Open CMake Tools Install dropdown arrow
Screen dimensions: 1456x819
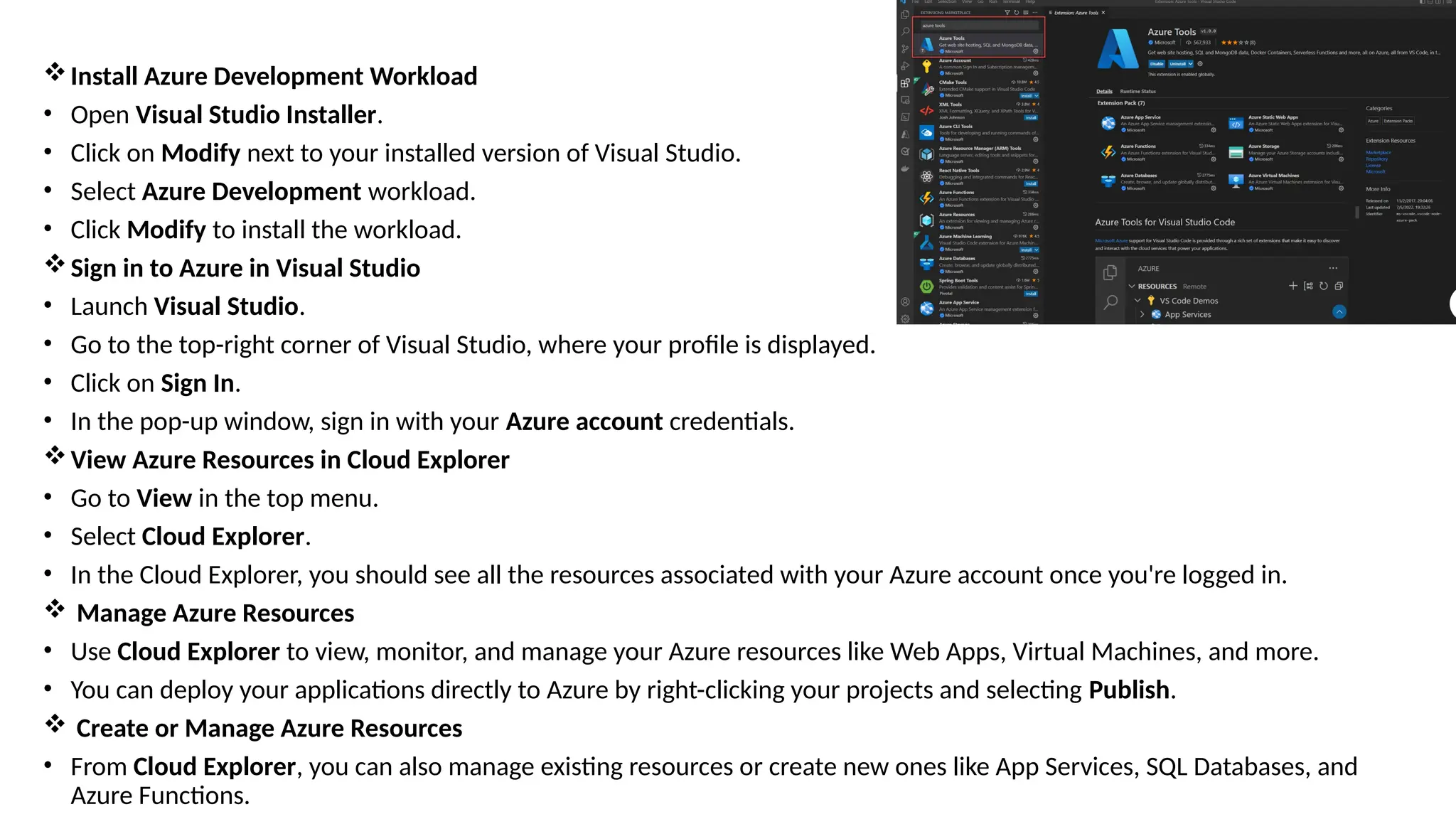(1037, 96)
